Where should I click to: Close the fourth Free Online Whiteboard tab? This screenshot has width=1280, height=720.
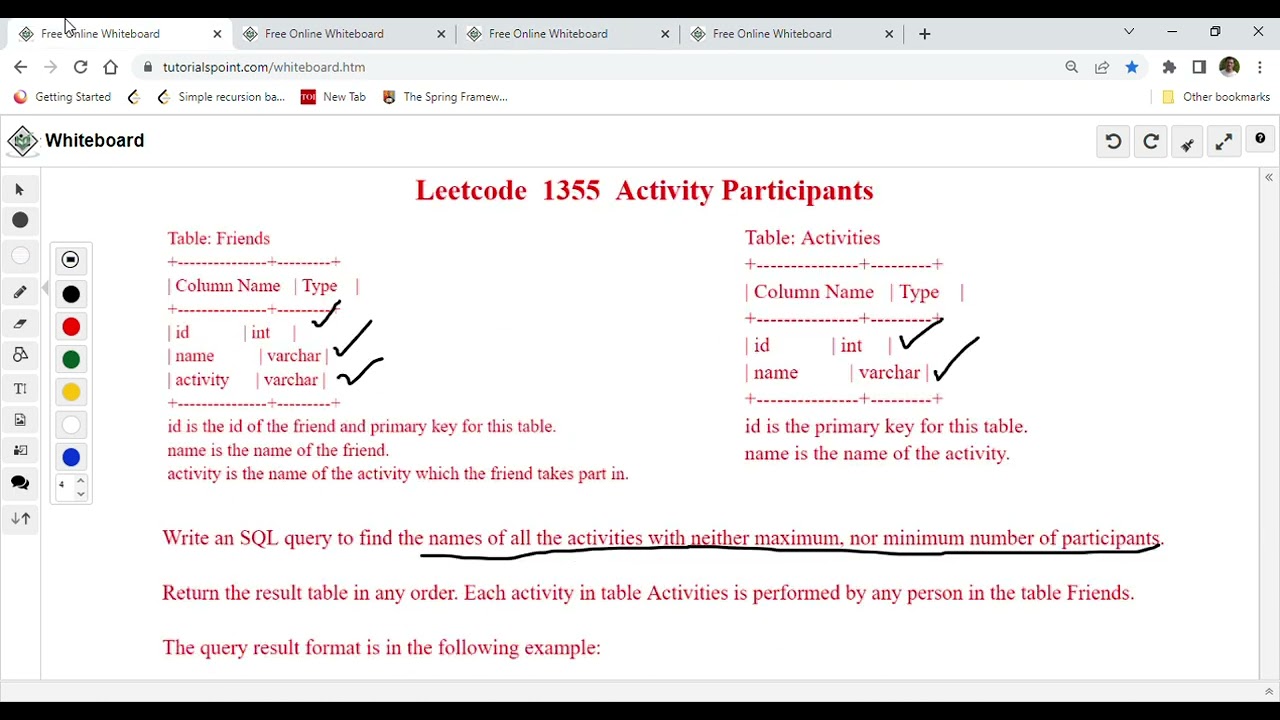(889, 34)
